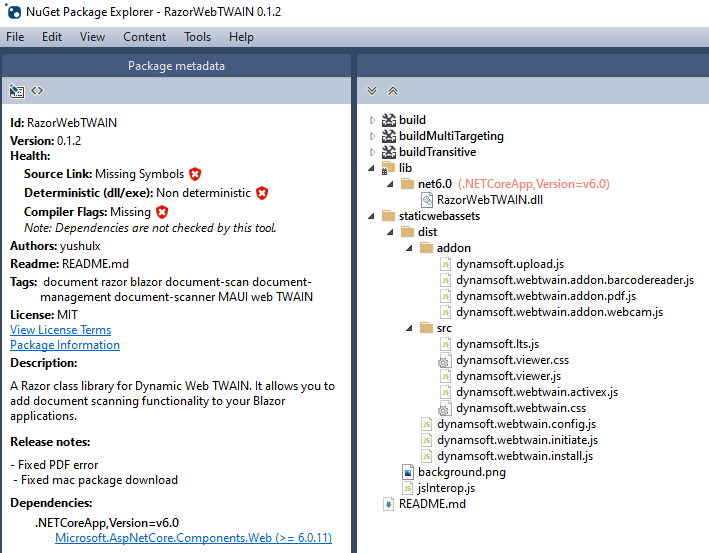Click the red shield beside Non deterministic

click(x=262, y=193)
